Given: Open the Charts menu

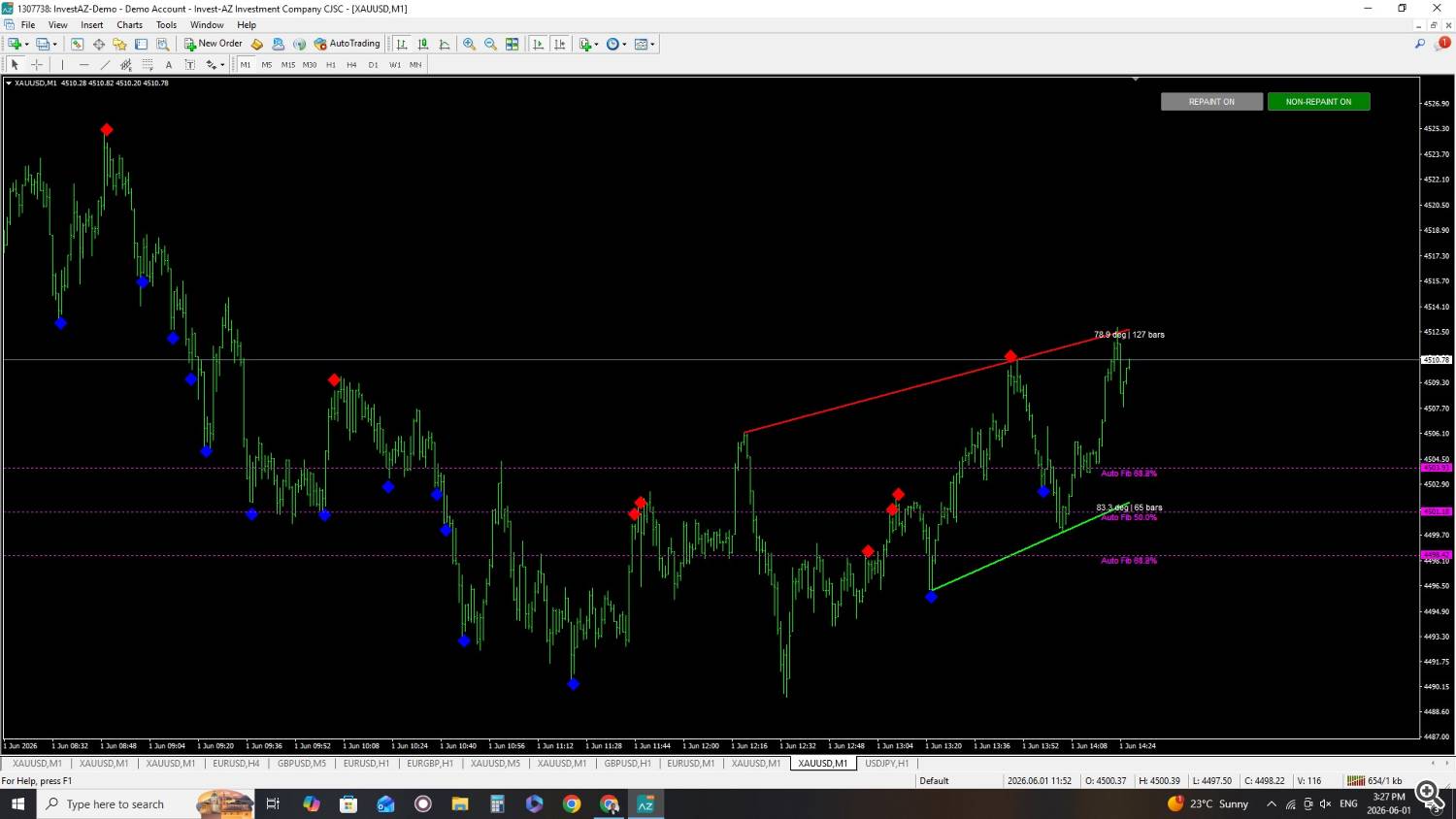Looking at the screenshot, I should (129, 25).
